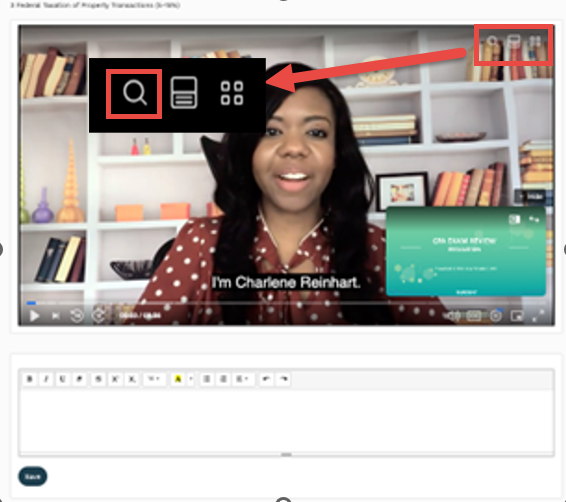The image size is (566, 502).
Task: Apply superscript formatting
Action: (x=115, y=379)
